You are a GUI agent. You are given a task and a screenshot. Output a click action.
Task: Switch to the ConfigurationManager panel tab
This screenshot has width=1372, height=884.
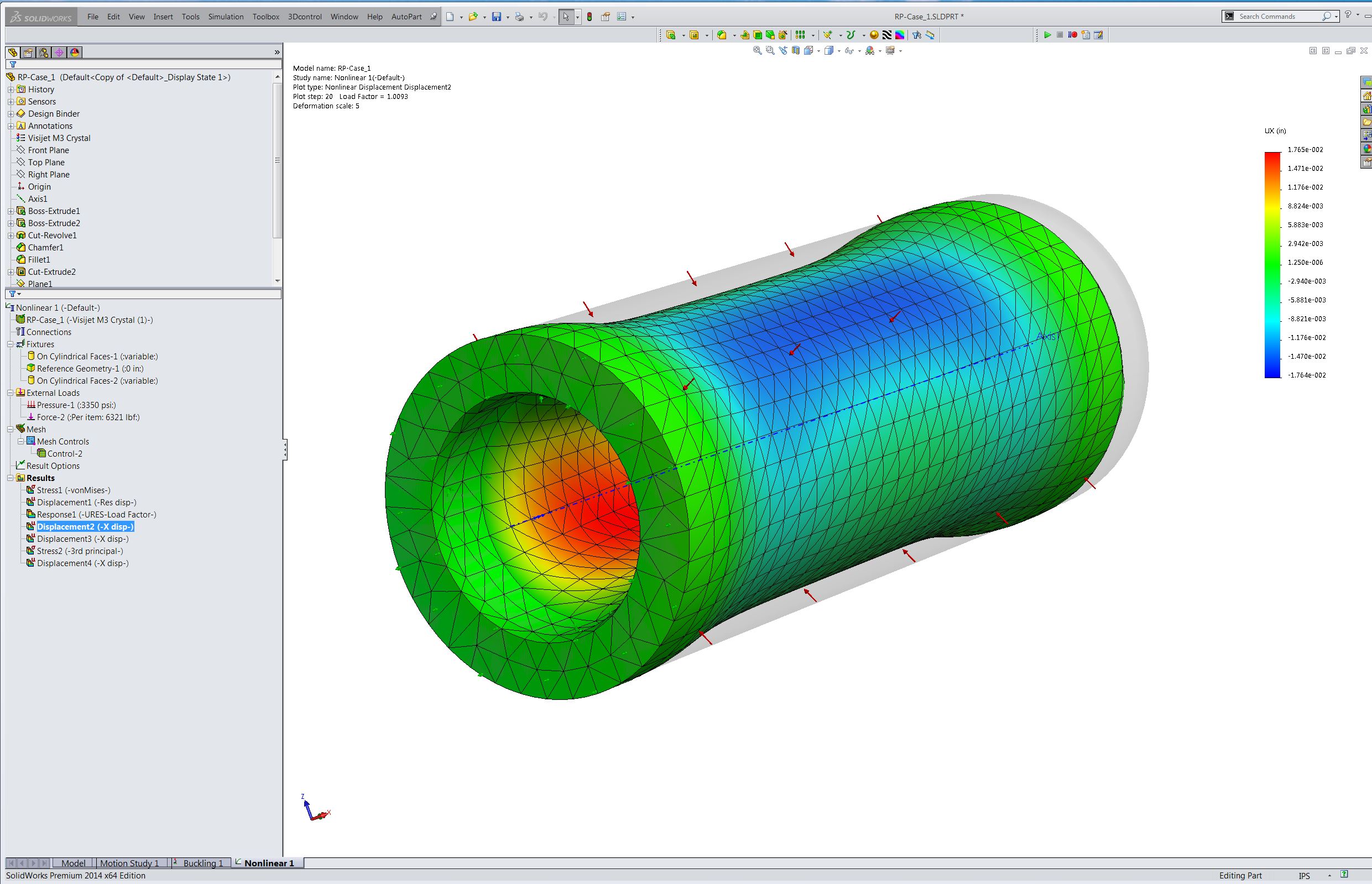(44, 52)
